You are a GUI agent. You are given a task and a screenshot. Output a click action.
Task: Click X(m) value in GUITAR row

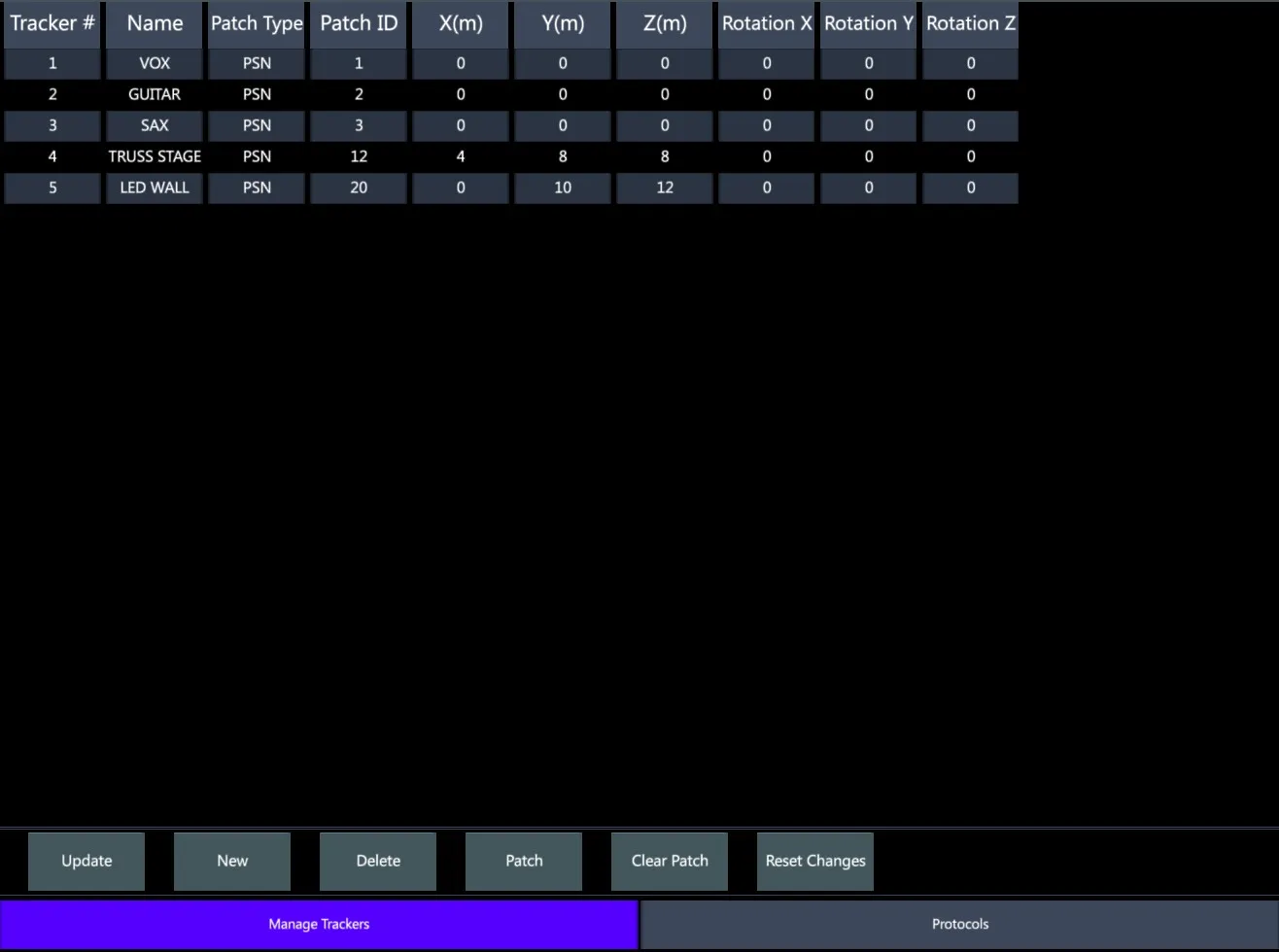click(x=461, y=94)
